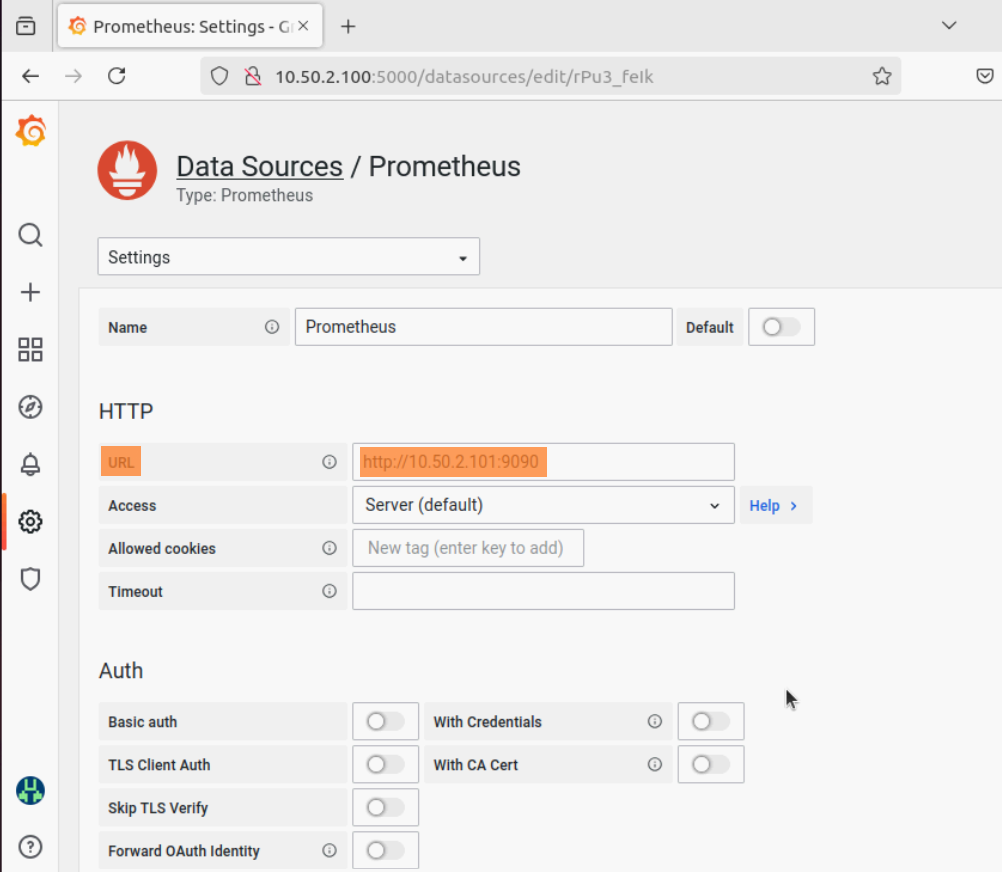Enable the TLS Client Auth switch
The height and width of the screenshot is (872, 1002).
point(385,764)
